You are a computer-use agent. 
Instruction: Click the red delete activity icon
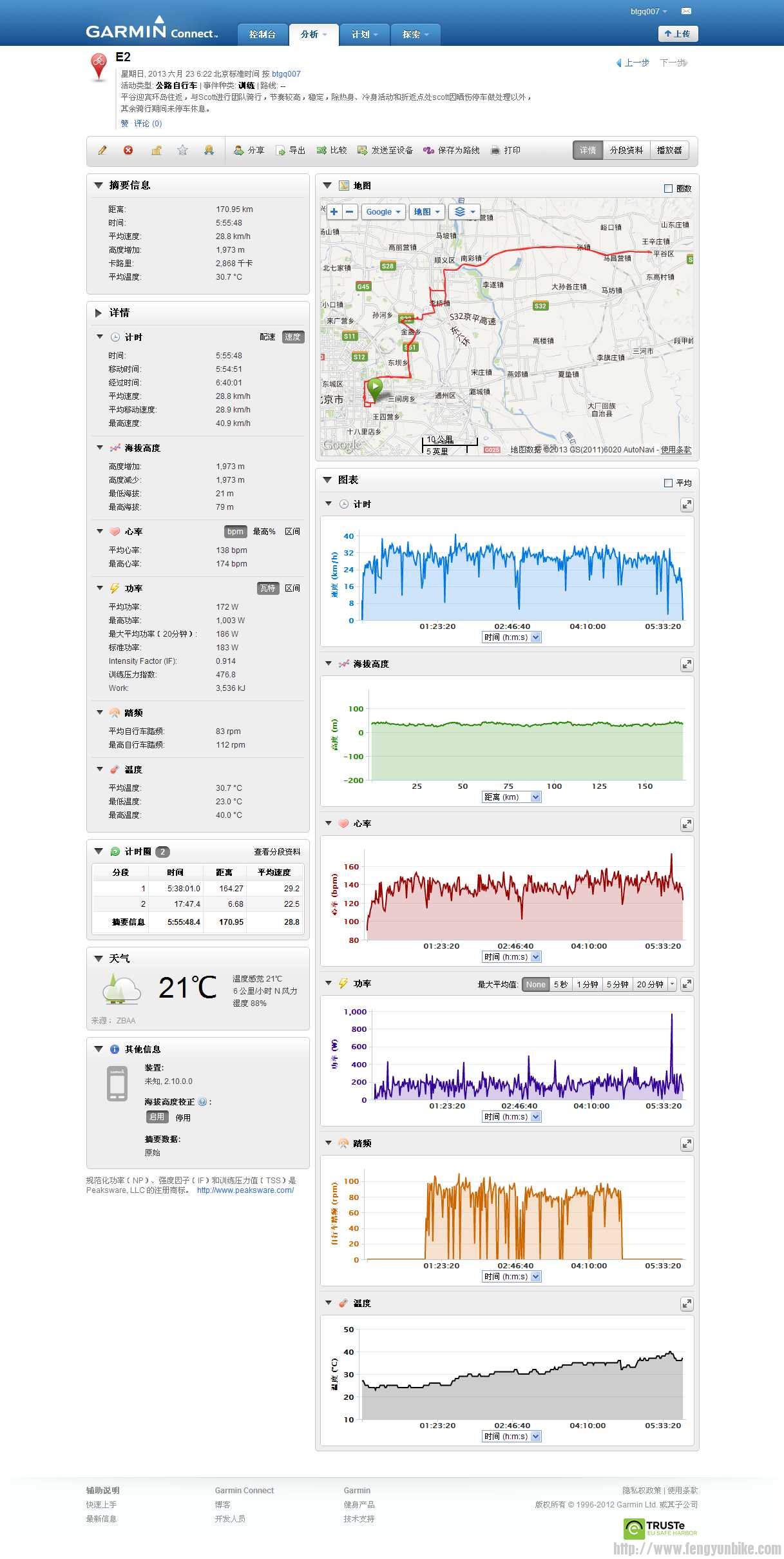(128, 150)
